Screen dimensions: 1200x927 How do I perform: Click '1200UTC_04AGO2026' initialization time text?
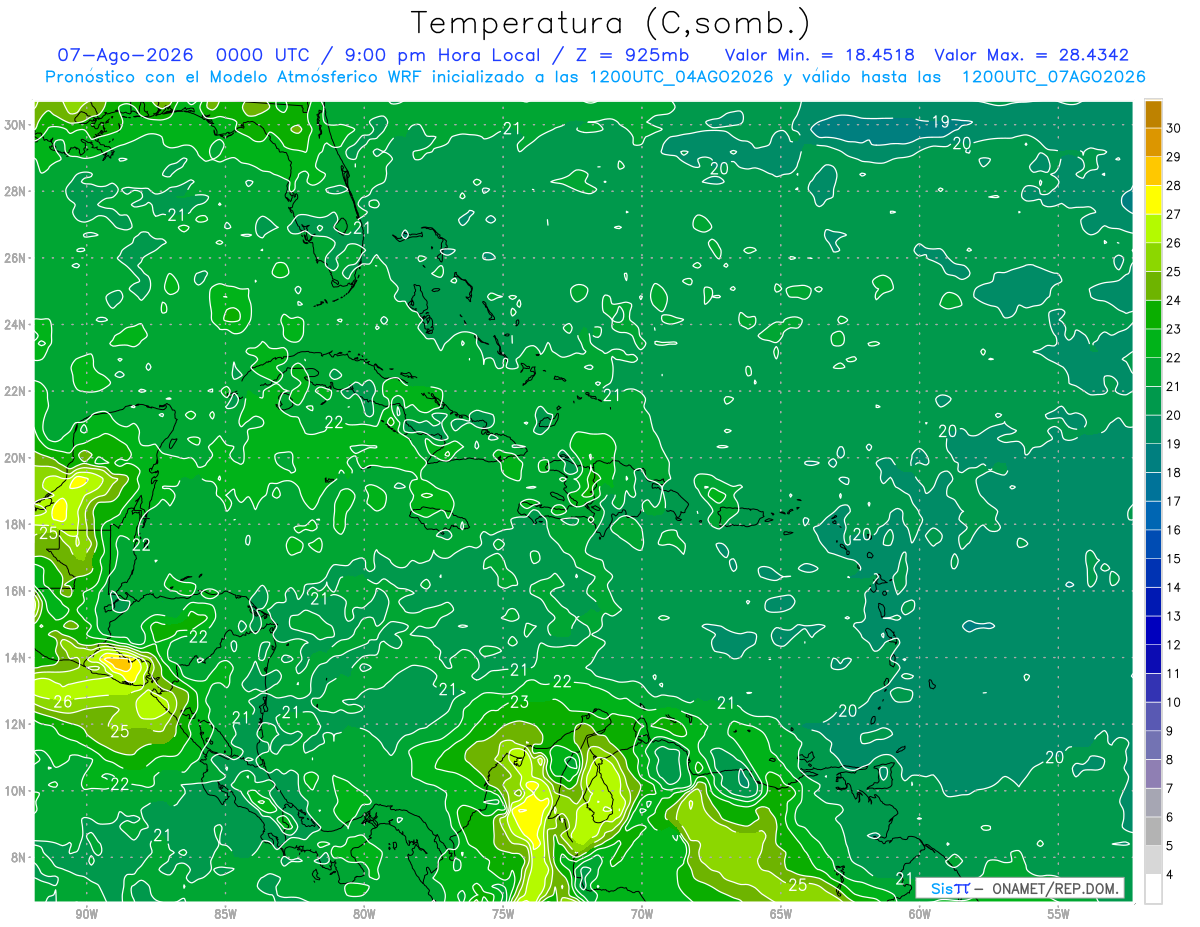point(682,77)
